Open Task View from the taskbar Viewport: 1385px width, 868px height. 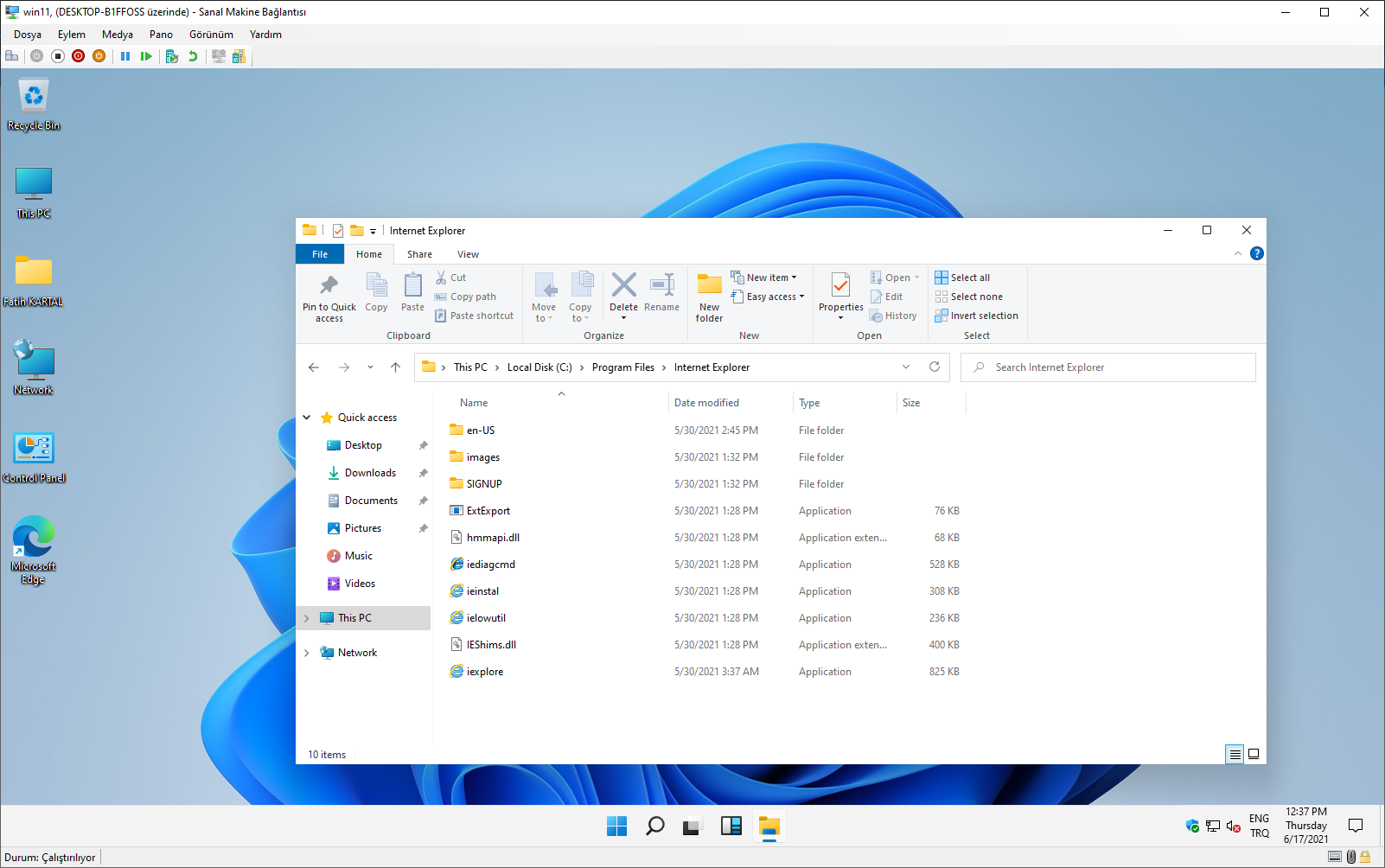click(692, 827)
